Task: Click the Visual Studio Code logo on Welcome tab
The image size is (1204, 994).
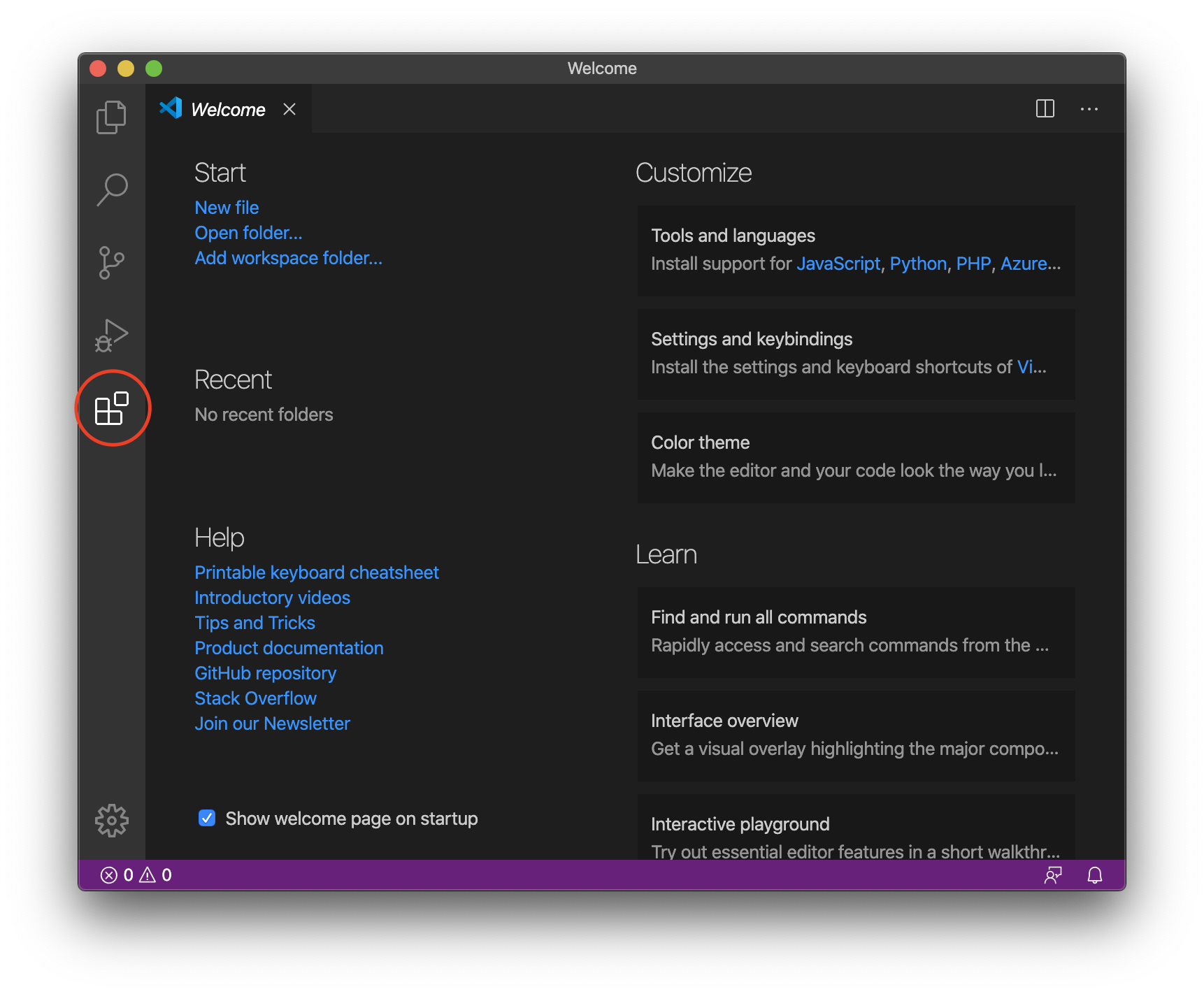Action: (171, 108)
